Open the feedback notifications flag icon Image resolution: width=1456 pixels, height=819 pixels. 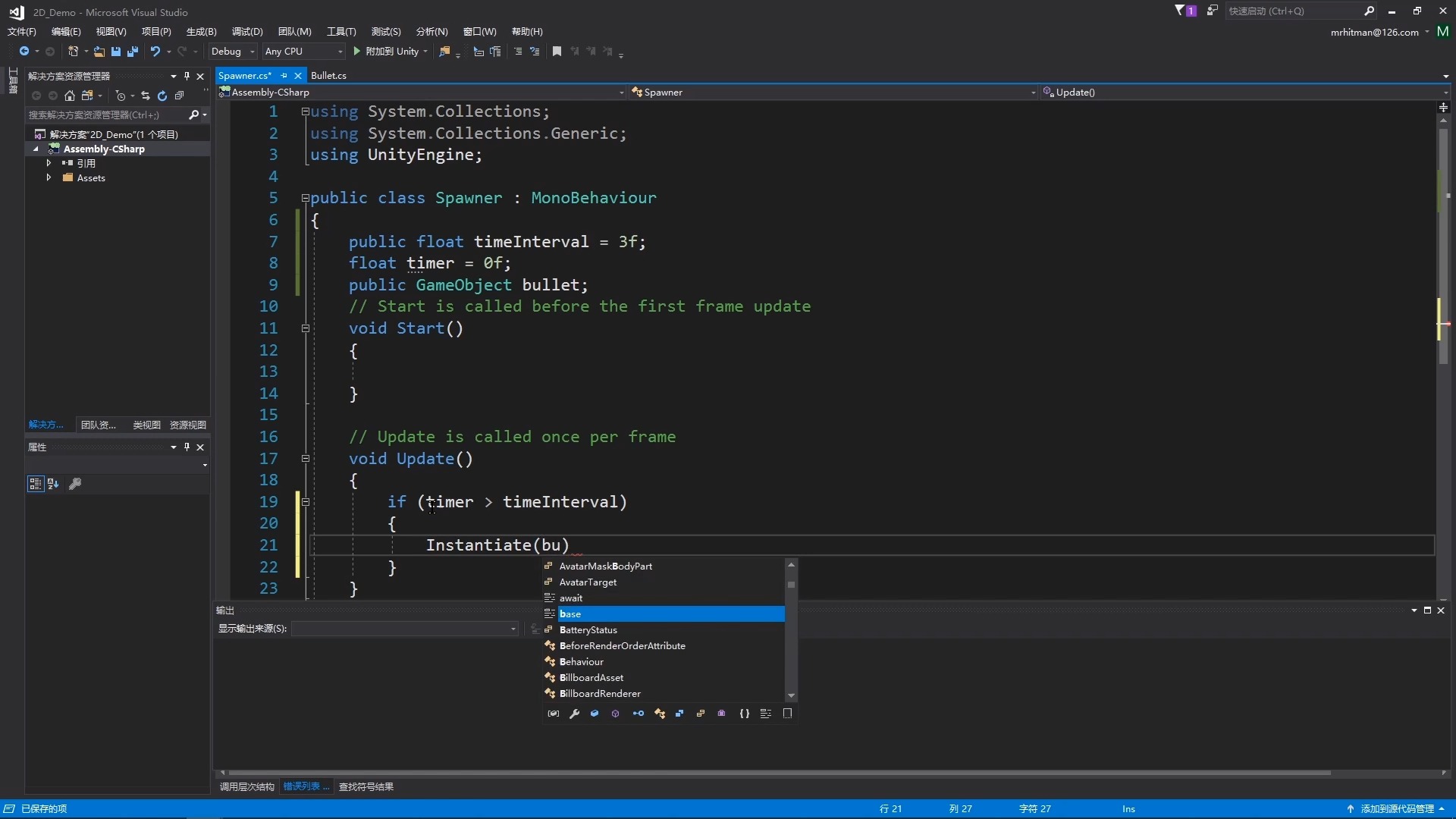1185,11
